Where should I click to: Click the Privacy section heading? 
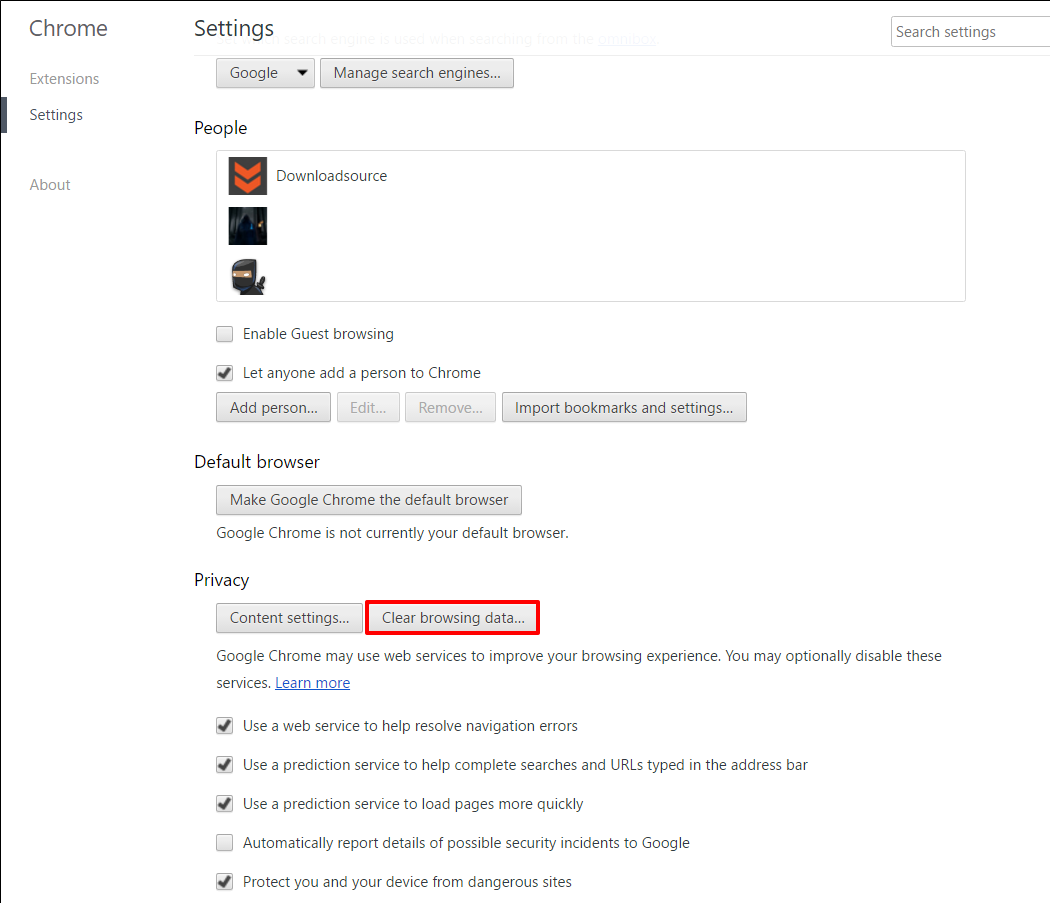pos(222,580)
